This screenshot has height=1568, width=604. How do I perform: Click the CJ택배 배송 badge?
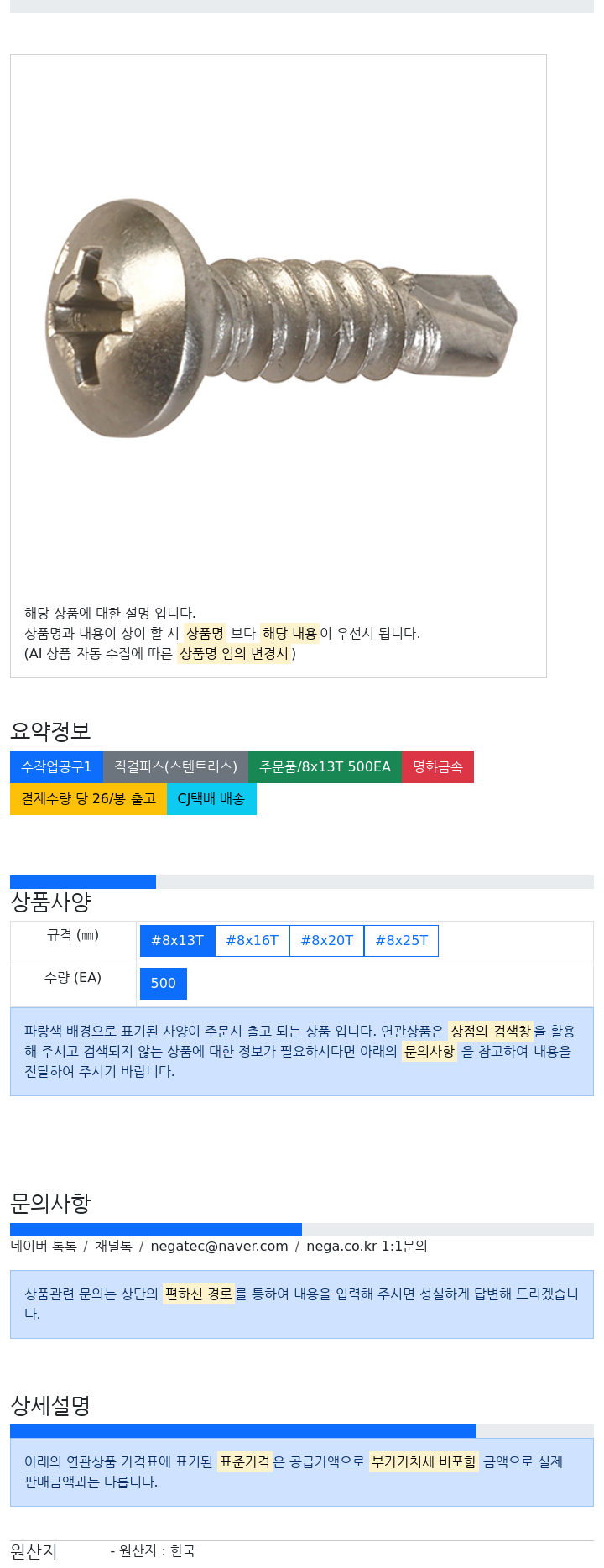(211, 799)
